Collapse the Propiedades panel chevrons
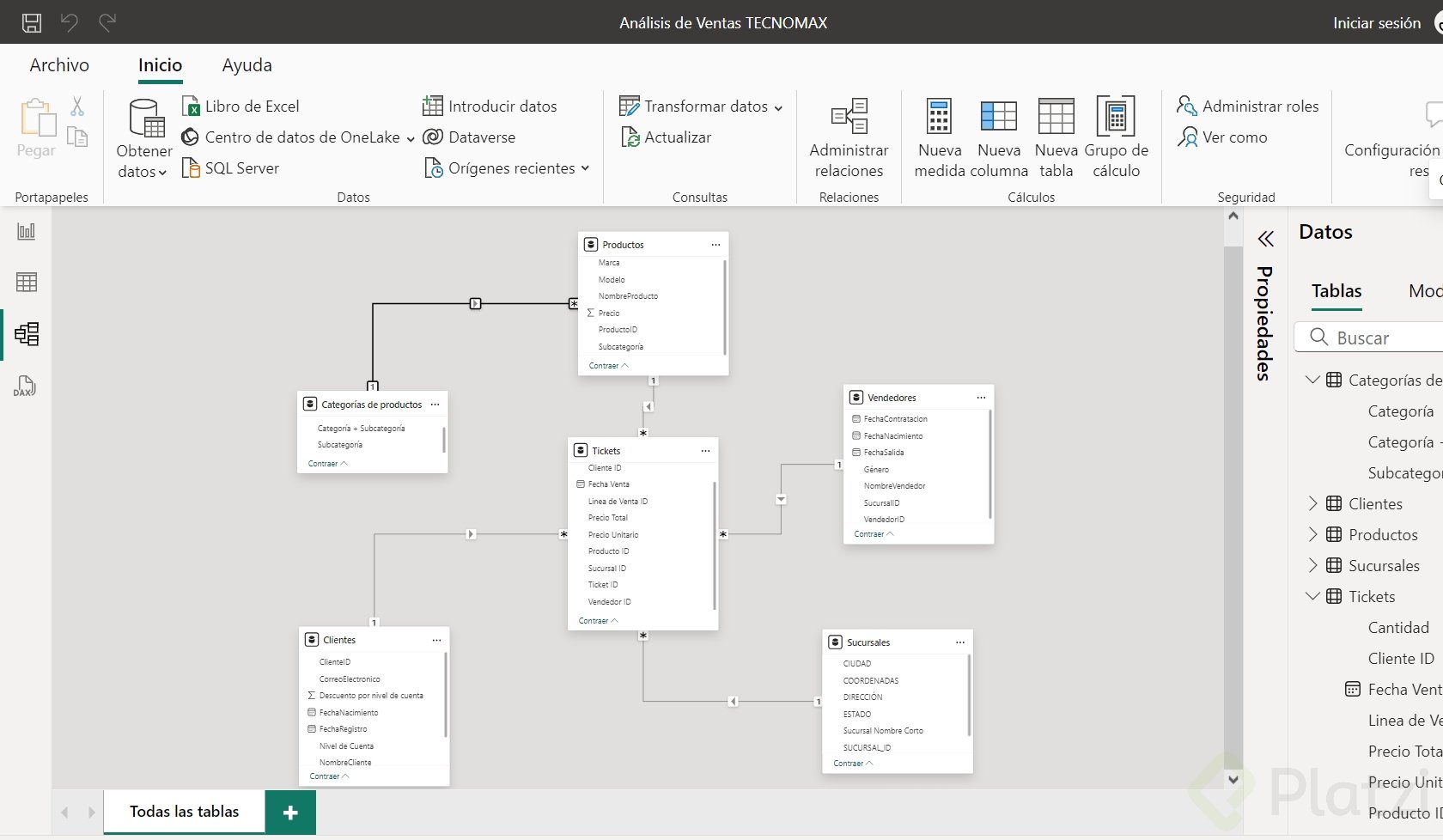Image resolution: width=1443 pixels, height=840 pixels. point(1265,239)
